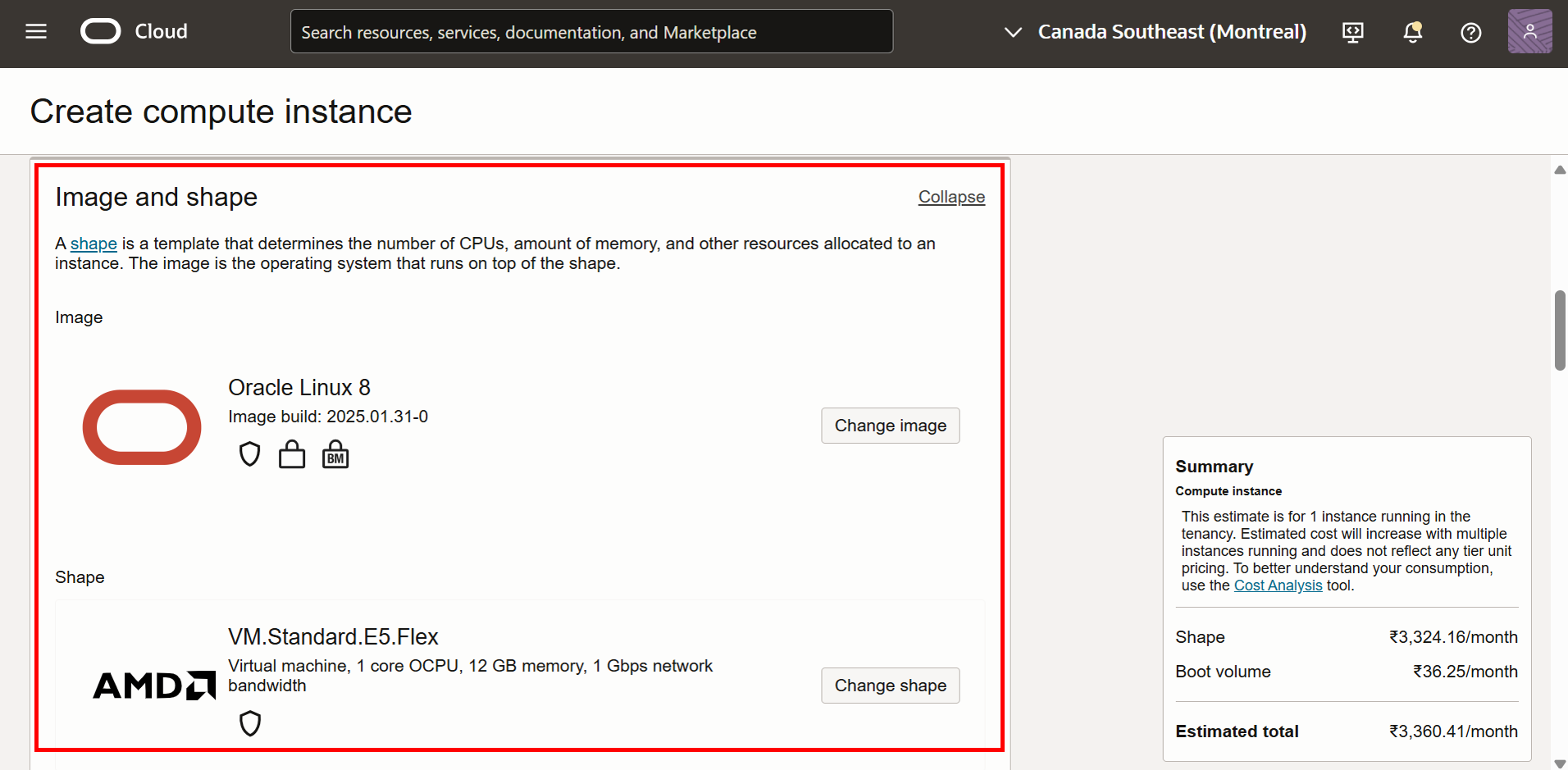Open the hamburger navigation menu
Viewport: 1568px width, 770px height.
[x=36, y=32]
